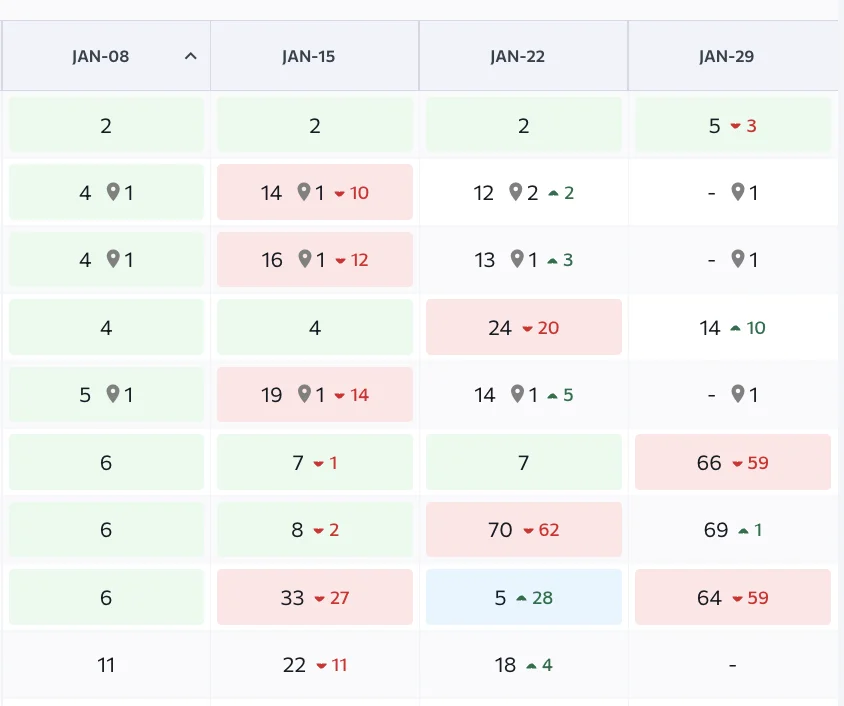This screenshot has width=844, height=706.
Task: Click the green up arrow next to 10
Action: tap(736, 327)
